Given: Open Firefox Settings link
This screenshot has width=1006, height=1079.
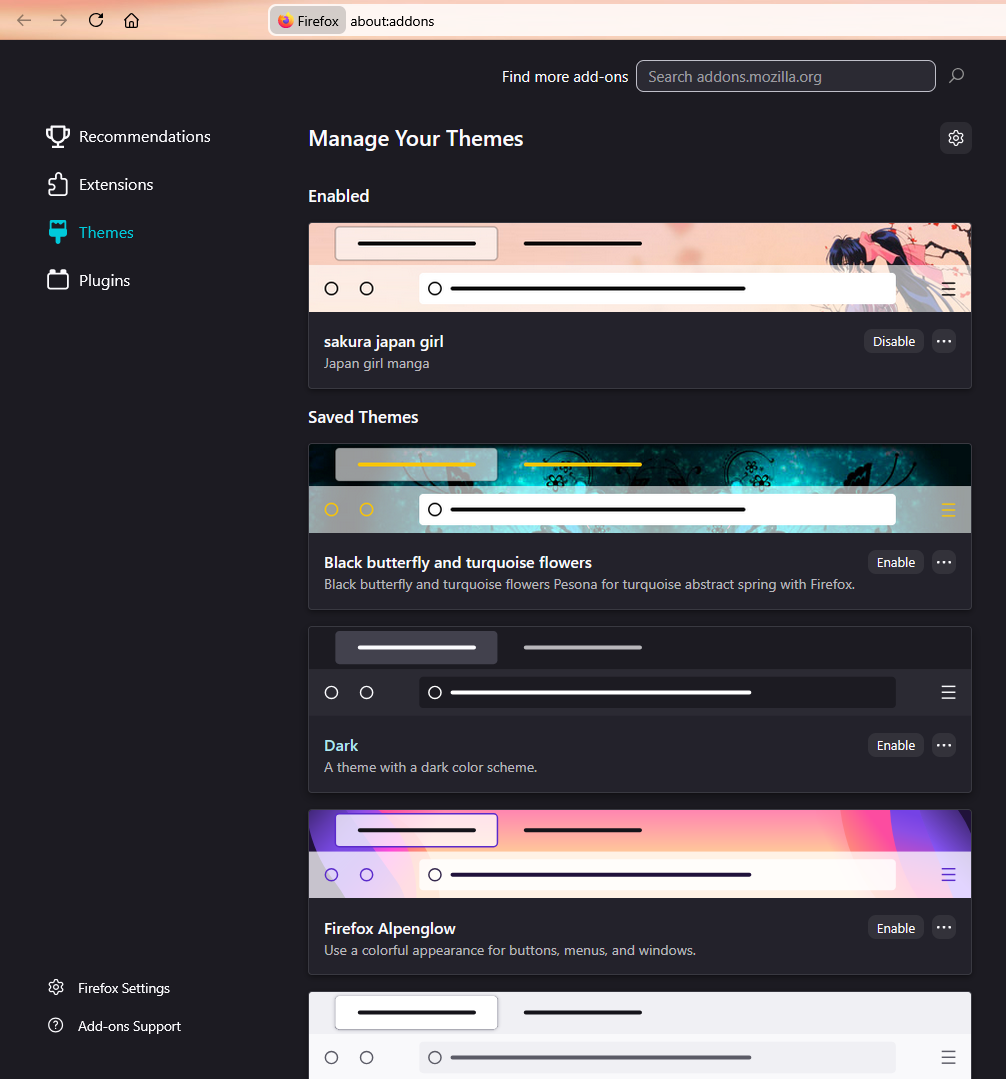Looking at the screenshot, I should [124, 988].
